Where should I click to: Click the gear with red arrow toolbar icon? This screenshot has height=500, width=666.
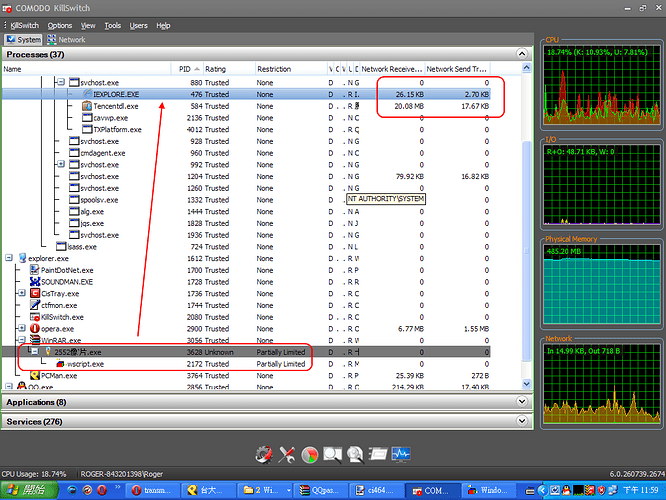(264, 455)
